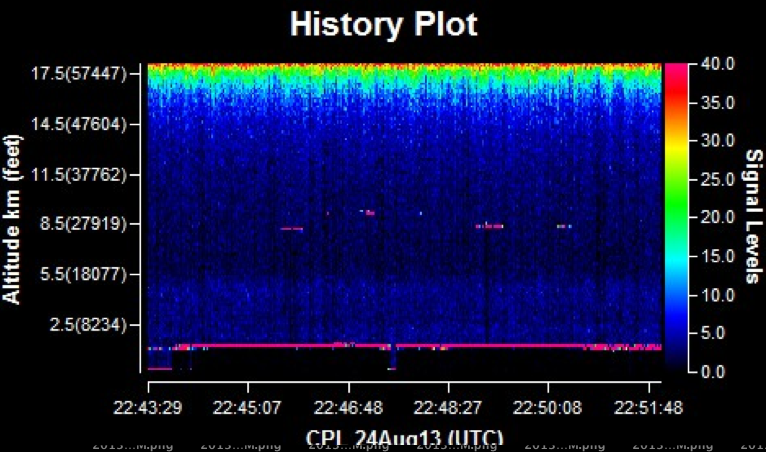This screenshot has height=452, width=766.
Task: Click the 0.0 color scale label
Action: click(x=709, y=372)
